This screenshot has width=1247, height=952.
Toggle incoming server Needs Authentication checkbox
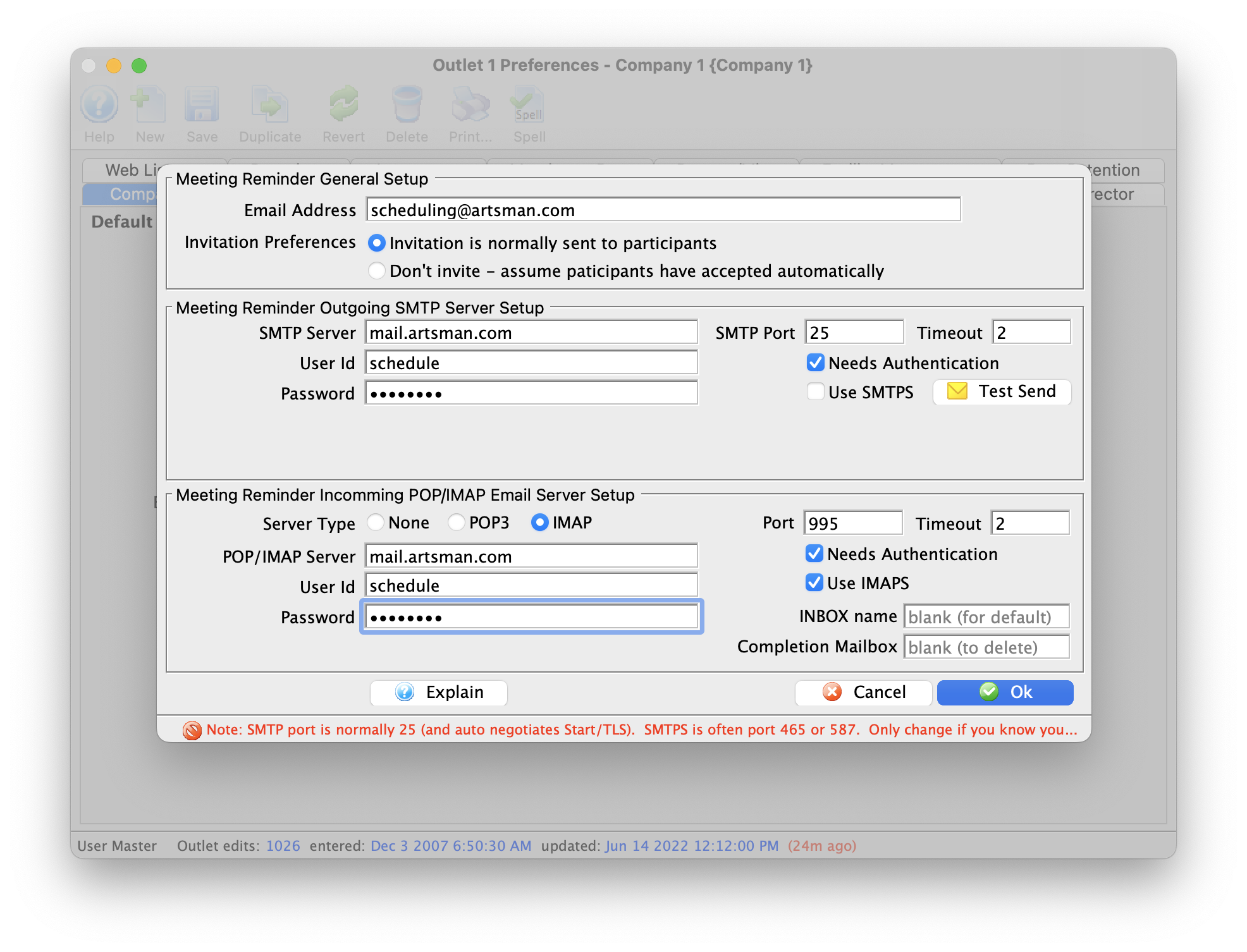814,554
